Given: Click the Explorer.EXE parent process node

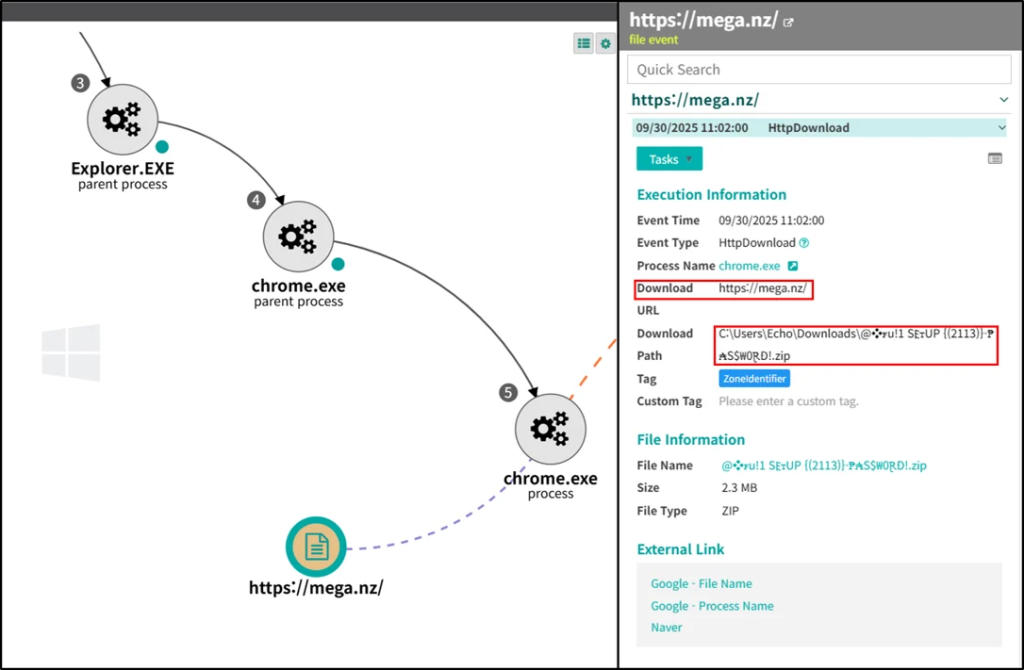Looking at the screenshot, I should click(122, 120).
